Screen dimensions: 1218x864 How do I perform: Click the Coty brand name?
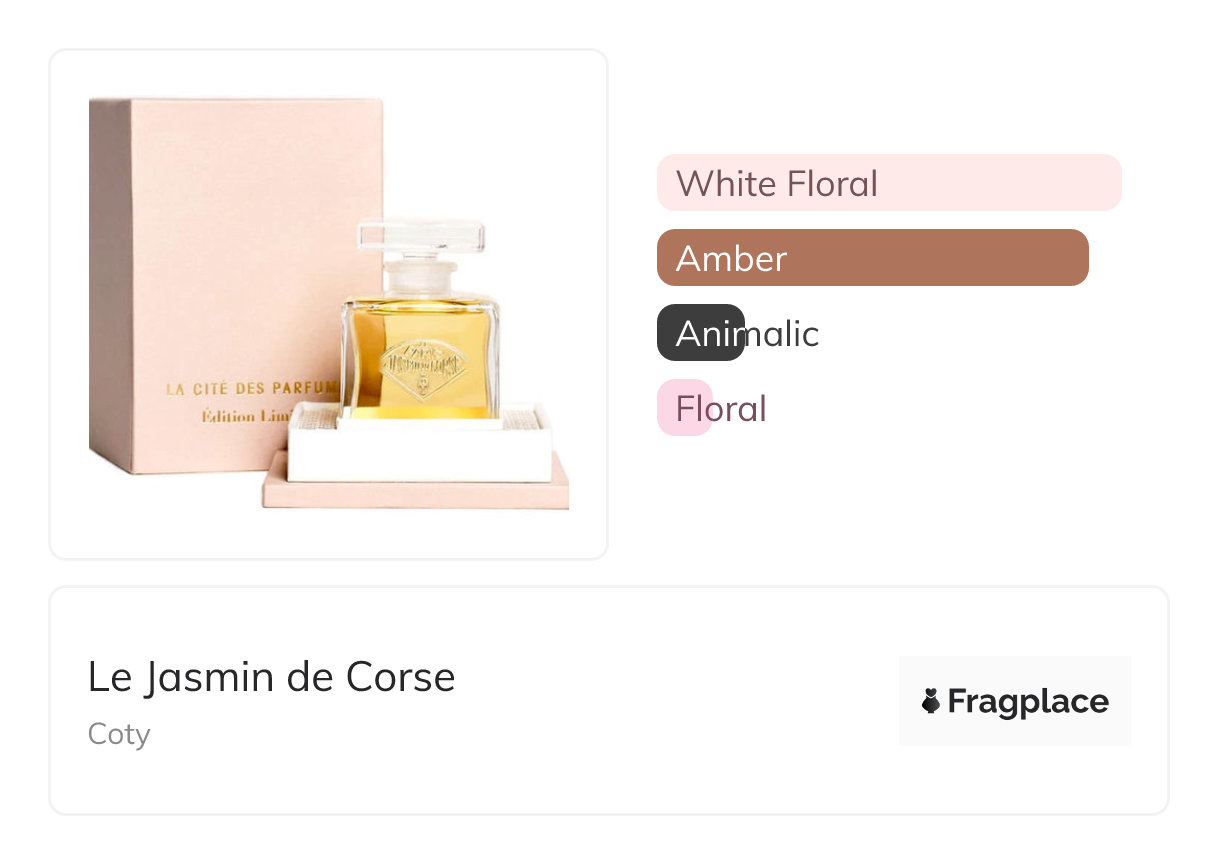119,734
